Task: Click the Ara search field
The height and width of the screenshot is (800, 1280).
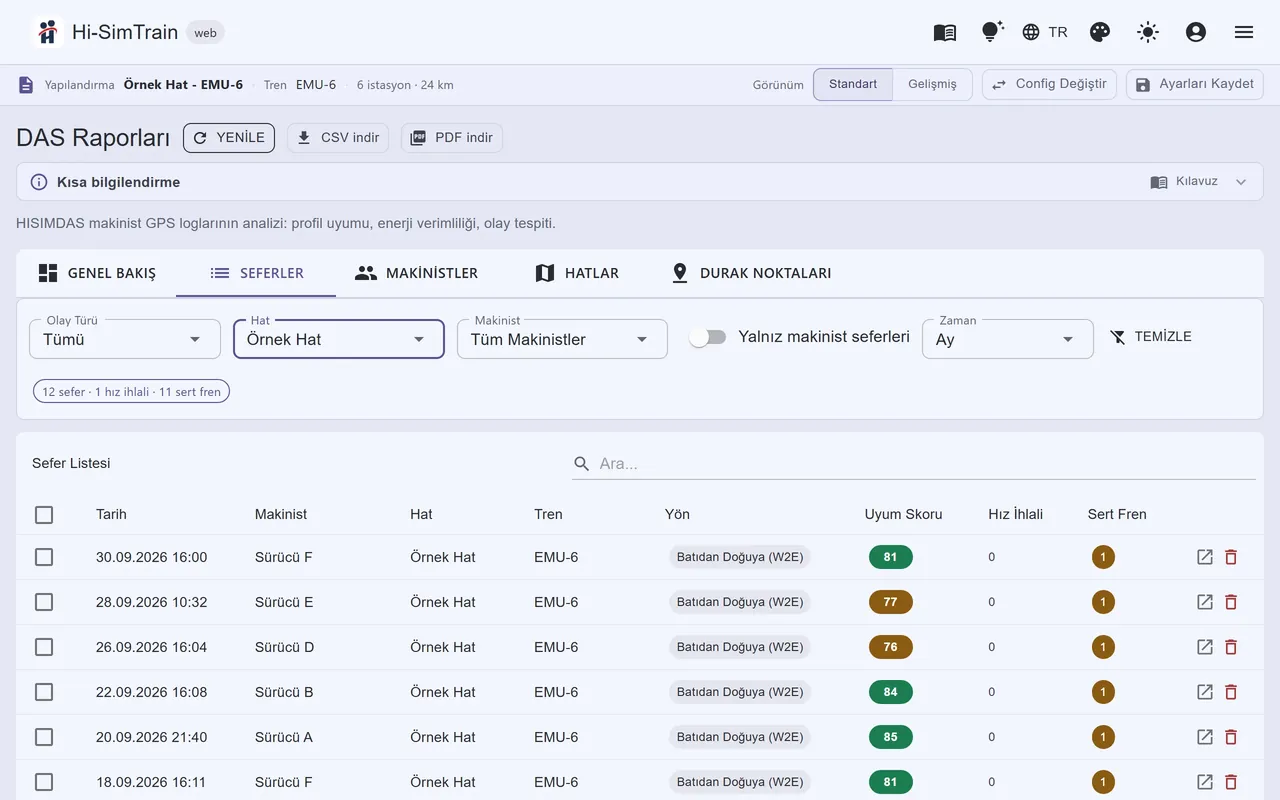Action: (914, 464)
